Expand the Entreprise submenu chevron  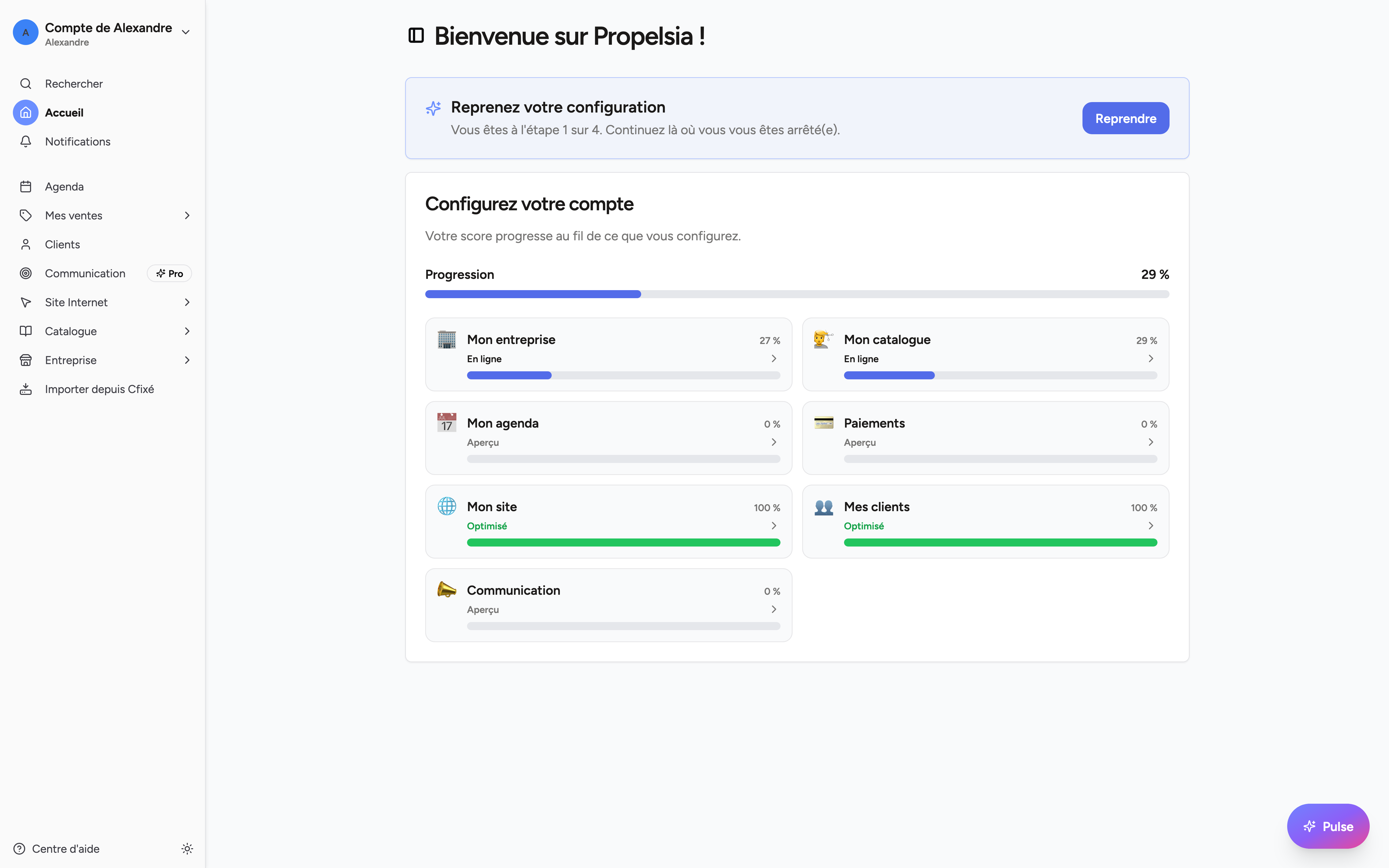(187, 360)
